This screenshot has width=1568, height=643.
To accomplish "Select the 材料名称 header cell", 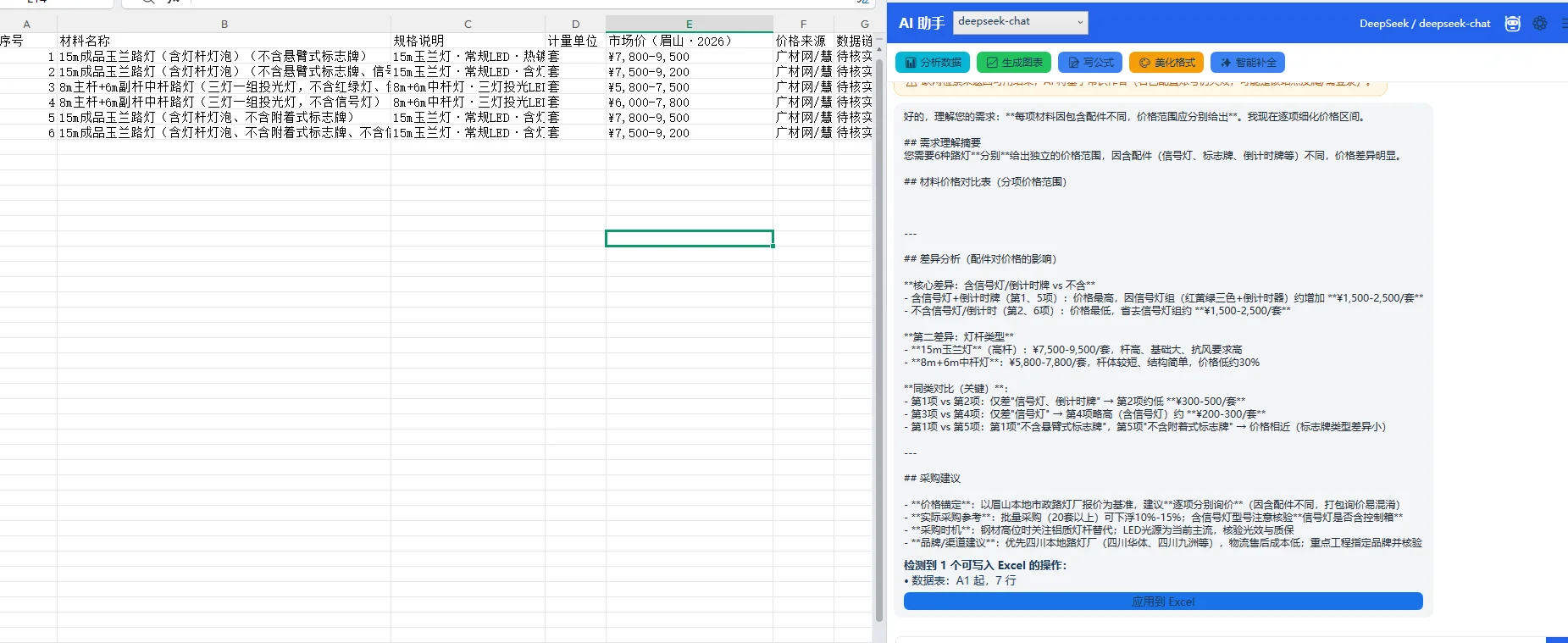I will point(224,41).
